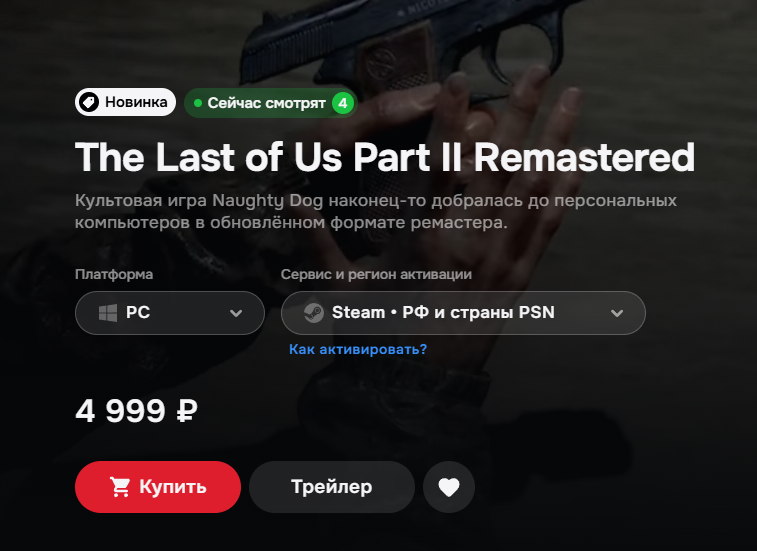Click the green viewer count badge showing 4
The width and height of the screenshot is (757, 551).
(343, 103)
